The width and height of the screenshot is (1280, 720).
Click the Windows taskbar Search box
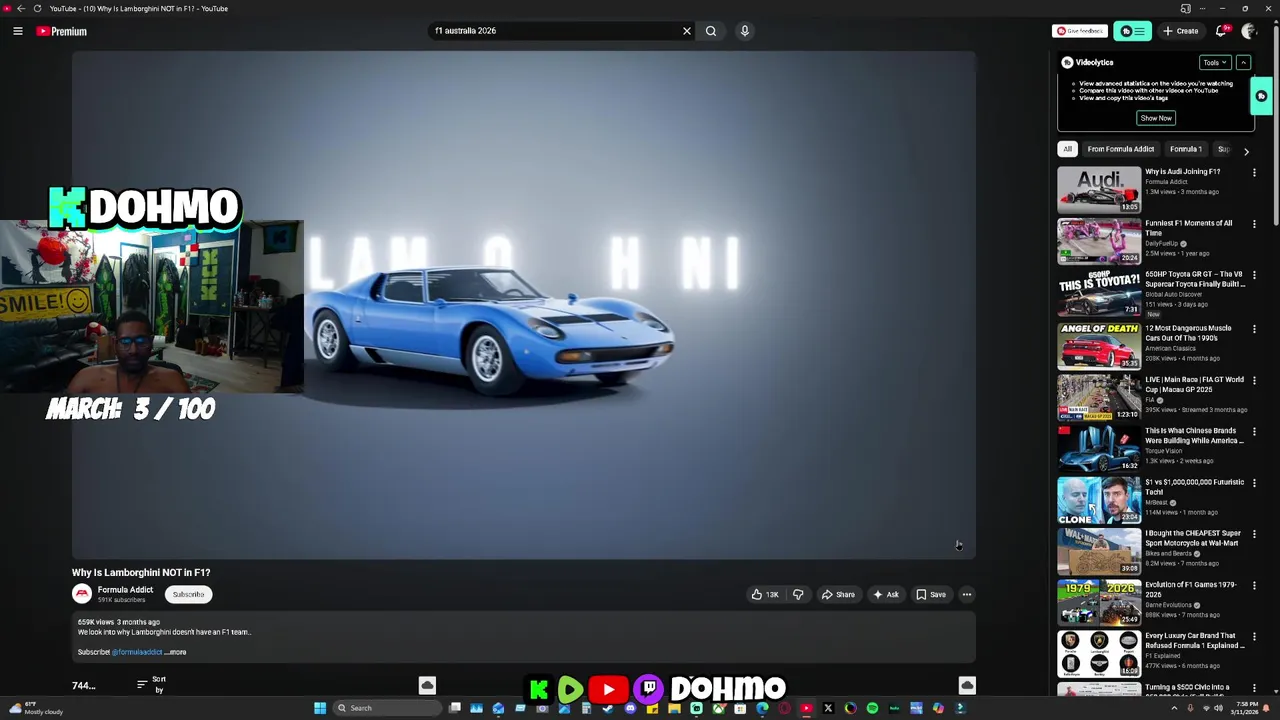click(388, 708)
